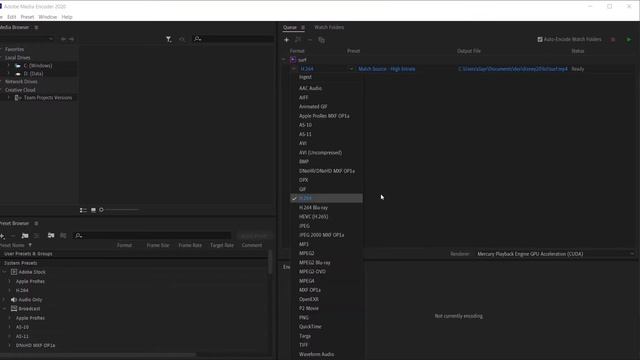Click the Audio Only speaker icon

coord(14,300)
